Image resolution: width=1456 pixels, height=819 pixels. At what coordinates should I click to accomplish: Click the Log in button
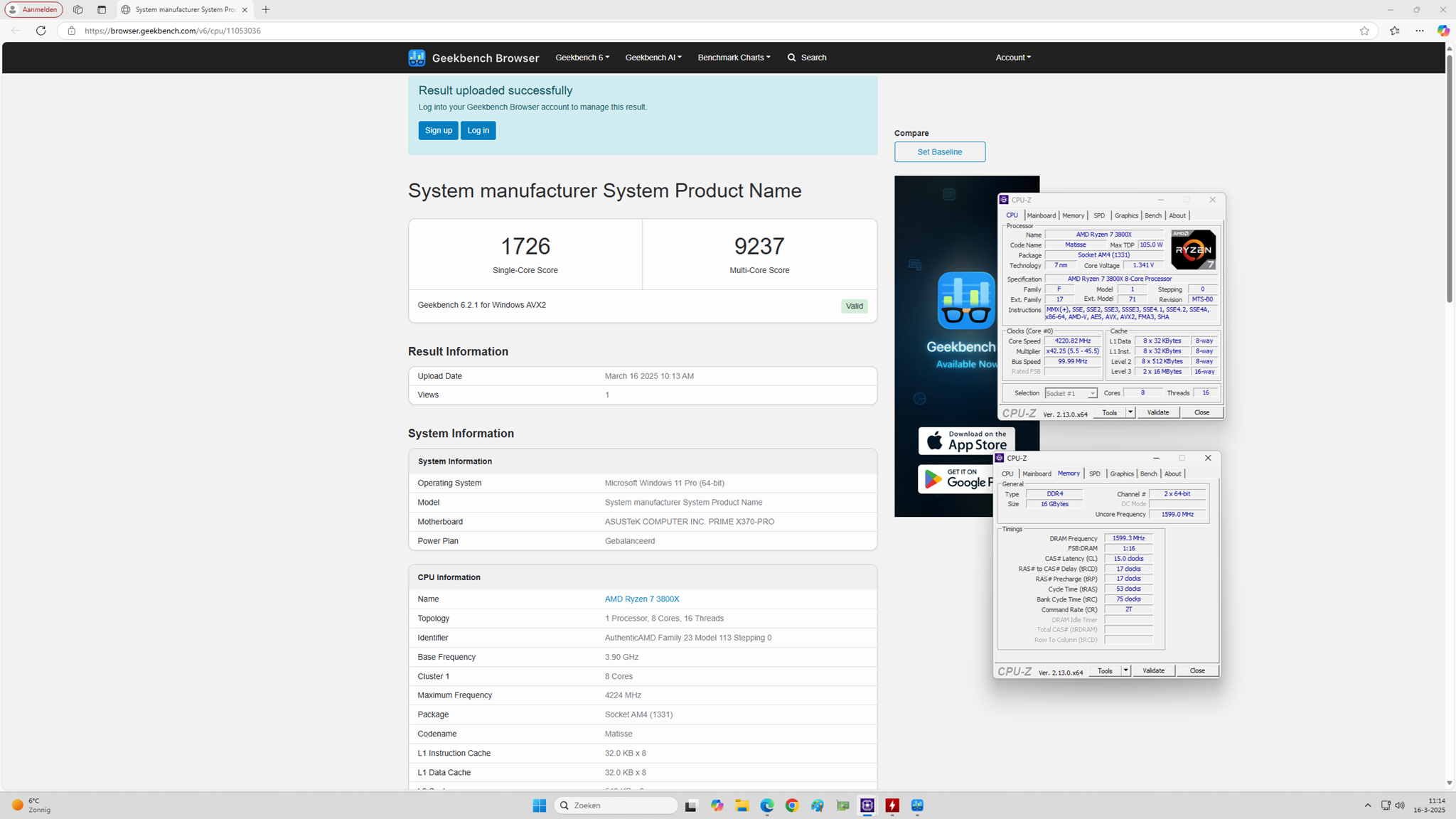pyautogui.click(x=478, y=131)
